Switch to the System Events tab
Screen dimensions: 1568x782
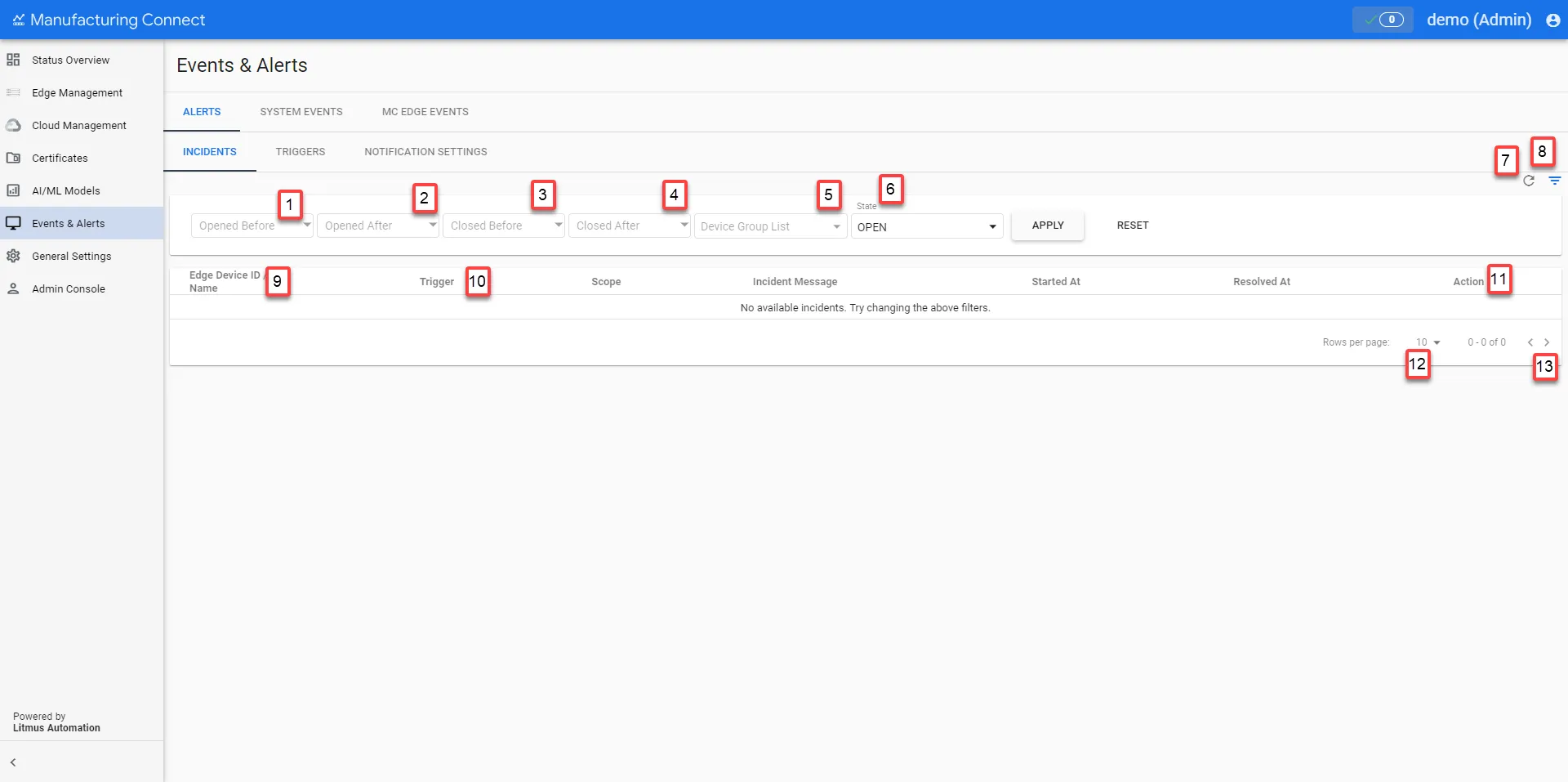click(301, 112)
